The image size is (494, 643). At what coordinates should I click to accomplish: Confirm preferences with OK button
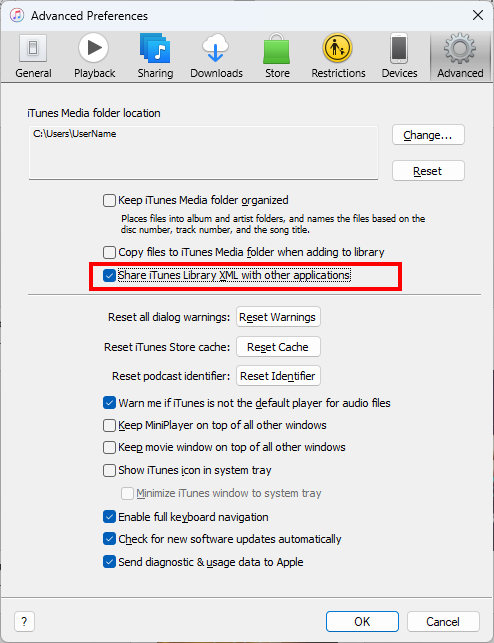(362, 622)
